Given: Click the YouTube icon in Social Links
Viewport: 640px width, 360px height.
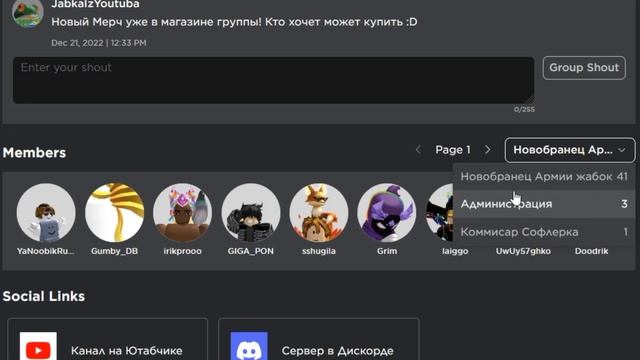Looking at the screenshot, I should [38, 347].
